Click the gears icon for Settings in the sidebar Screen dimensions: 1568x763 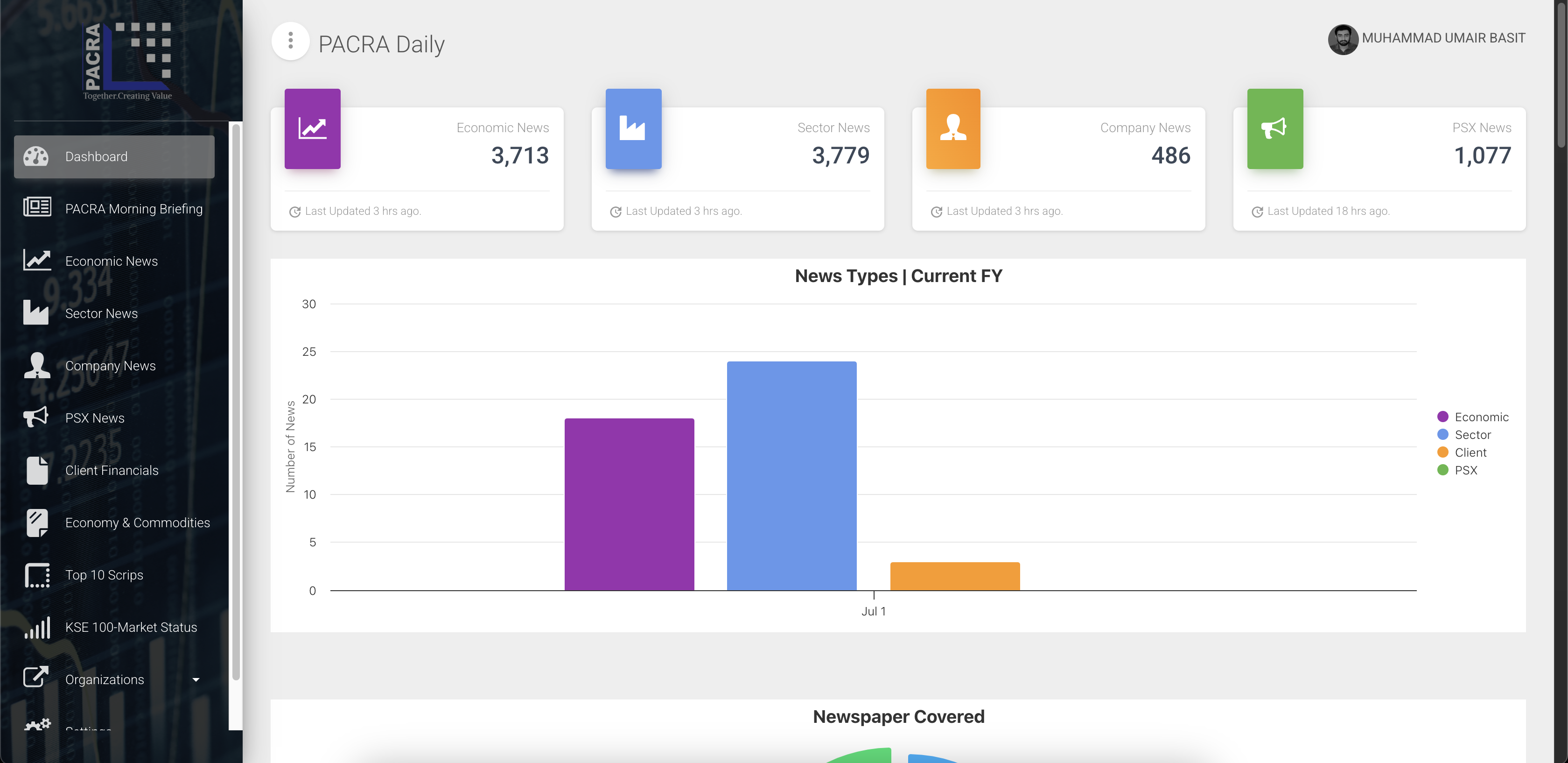click(x=37, y=725)
